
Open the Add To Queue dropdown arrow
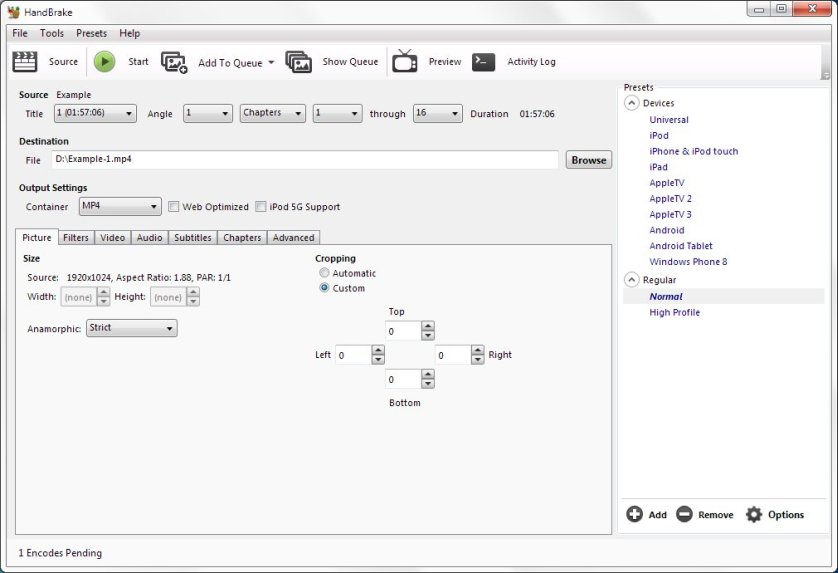271,63
